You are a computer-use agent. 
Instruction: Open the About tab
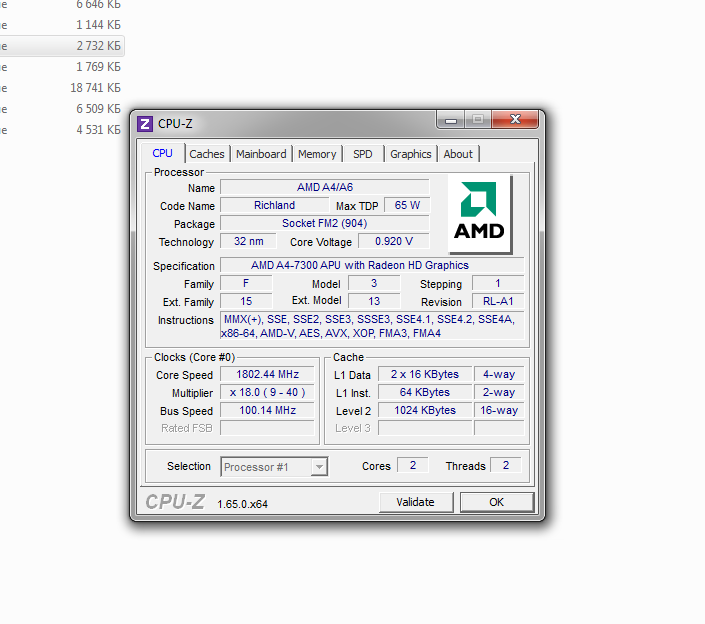(x=458, y=154)
